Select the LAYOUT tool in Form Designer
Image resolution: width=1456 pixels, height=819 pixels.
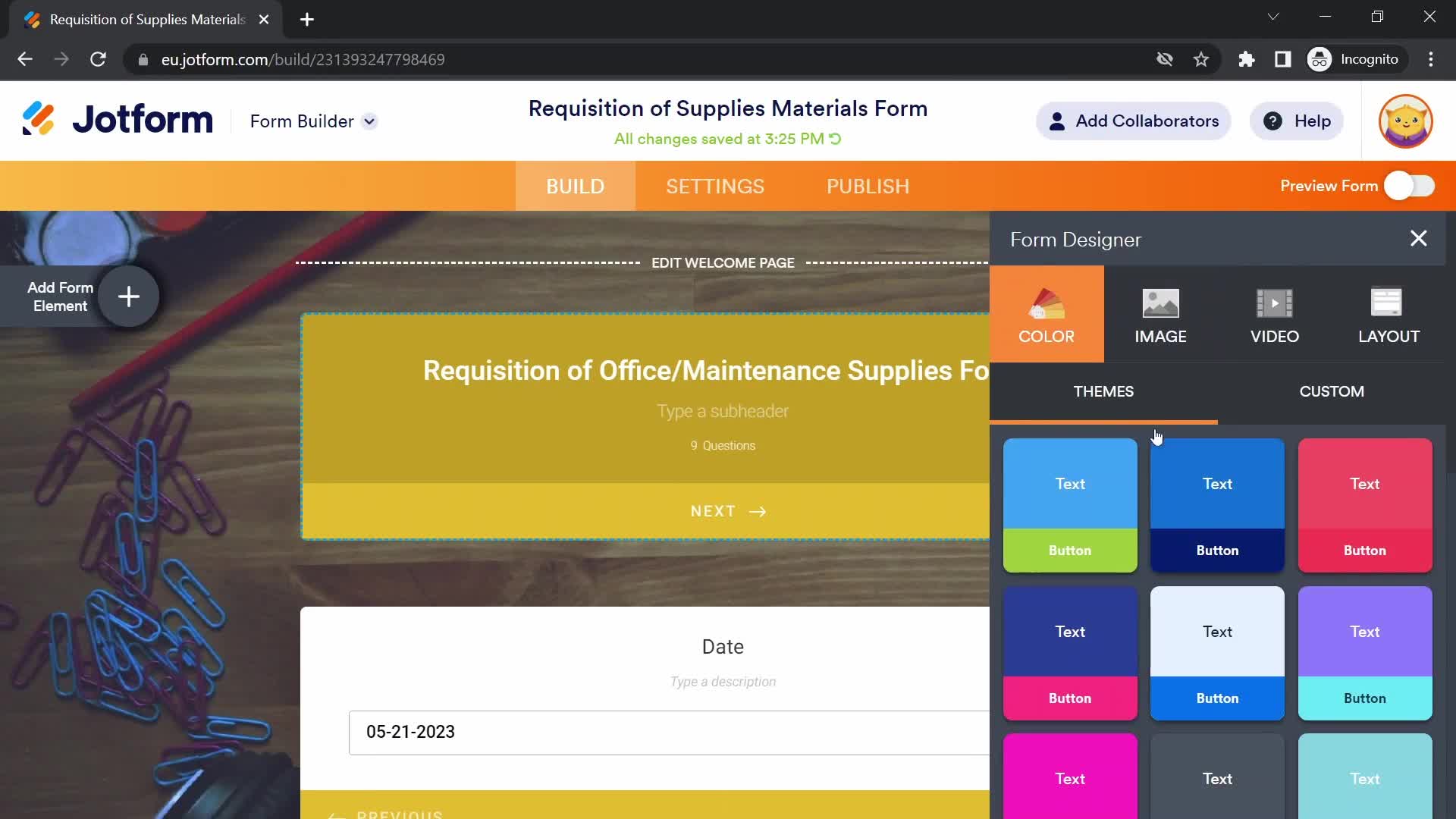pos(1389,314)
